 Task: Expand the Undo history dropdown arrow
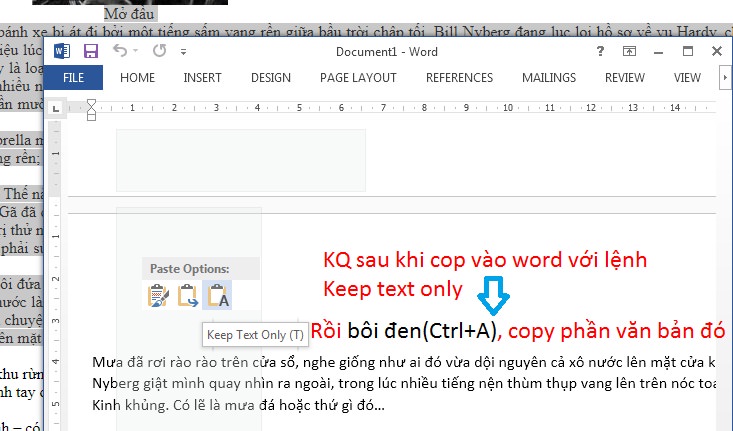(135, 51)
